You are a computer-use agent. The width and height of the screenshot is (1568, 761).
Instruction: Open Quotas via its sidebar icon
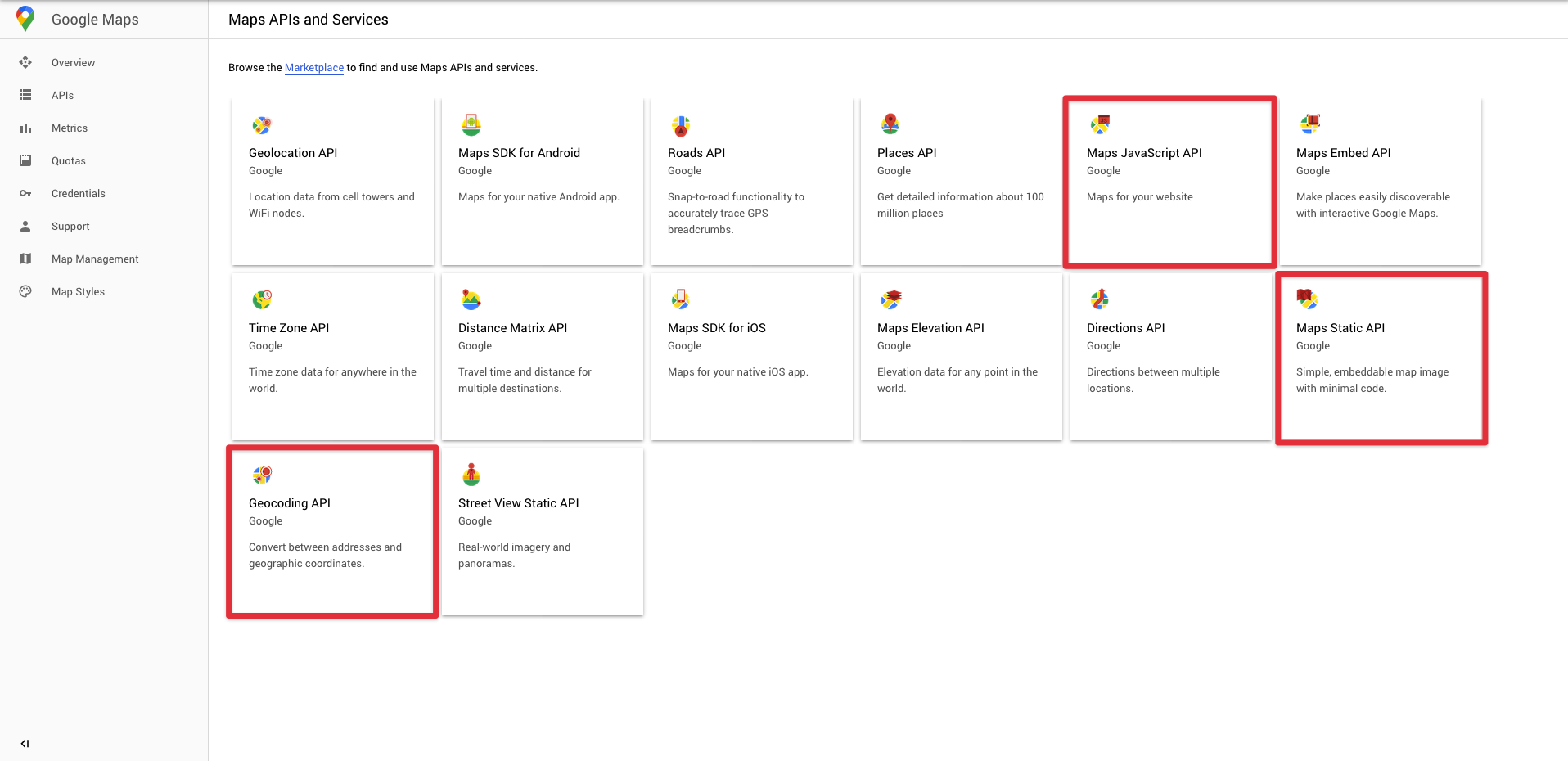[x=25, y=160]
